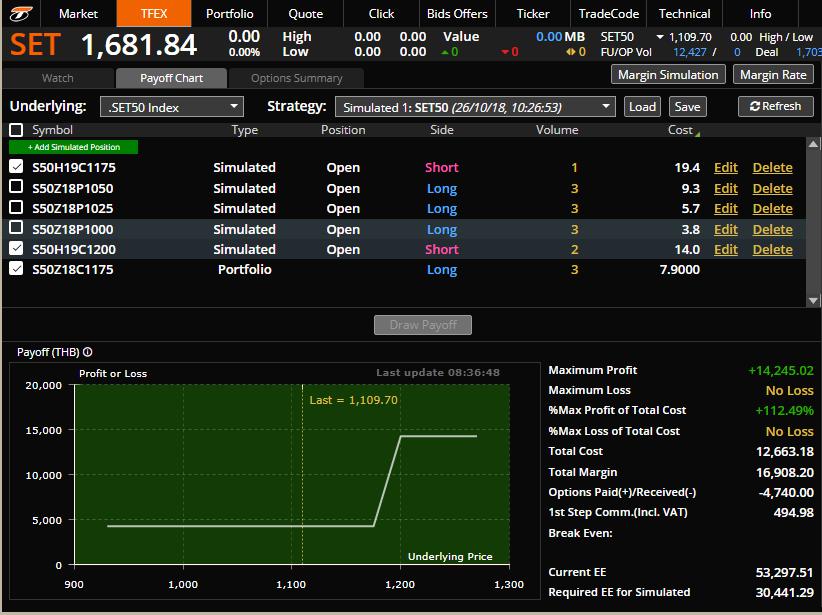Viewport: 822px width, 615px height.
Task: Click the Margin Rate button
Action: pyautogui.click(x=773, y=74)
